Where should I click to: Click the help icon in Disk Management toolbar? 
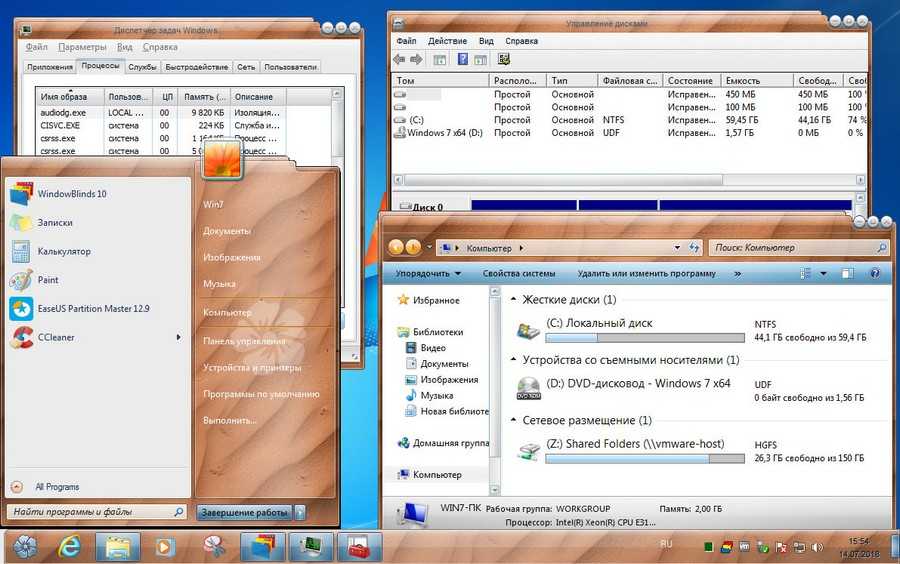click(x=463, y=60)
